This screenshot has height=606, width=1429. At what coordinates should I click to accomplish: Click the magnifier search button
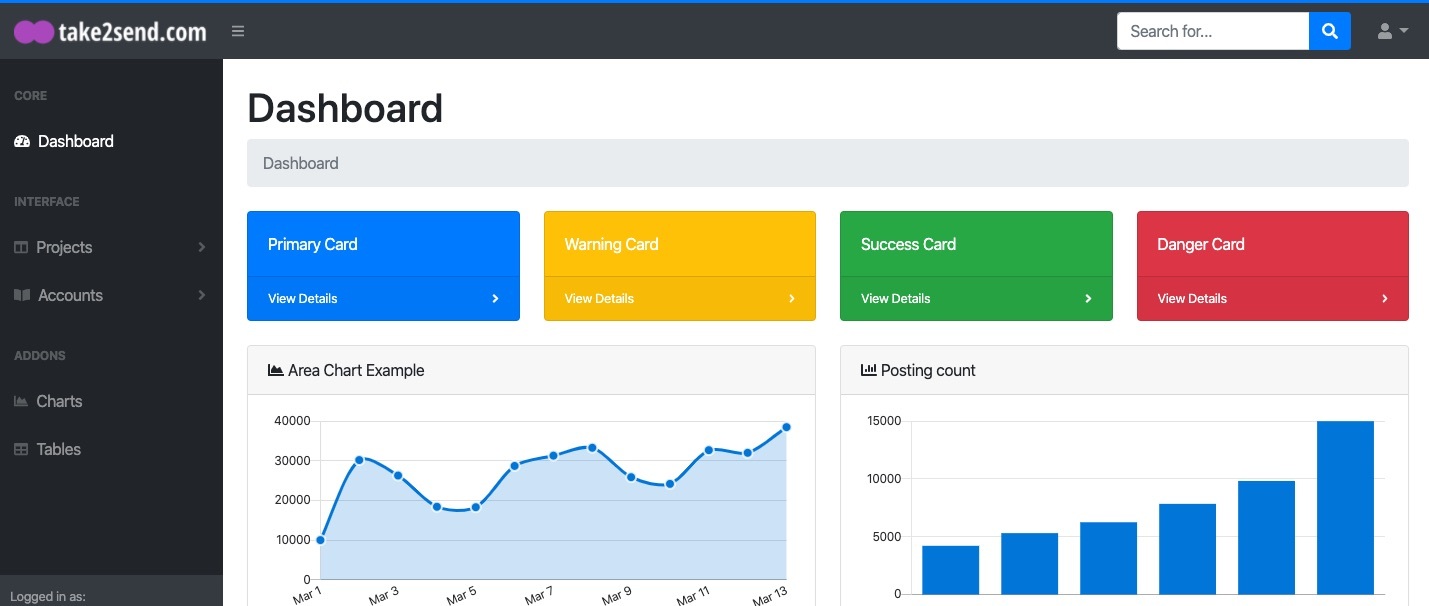(x=1330, y=31)
